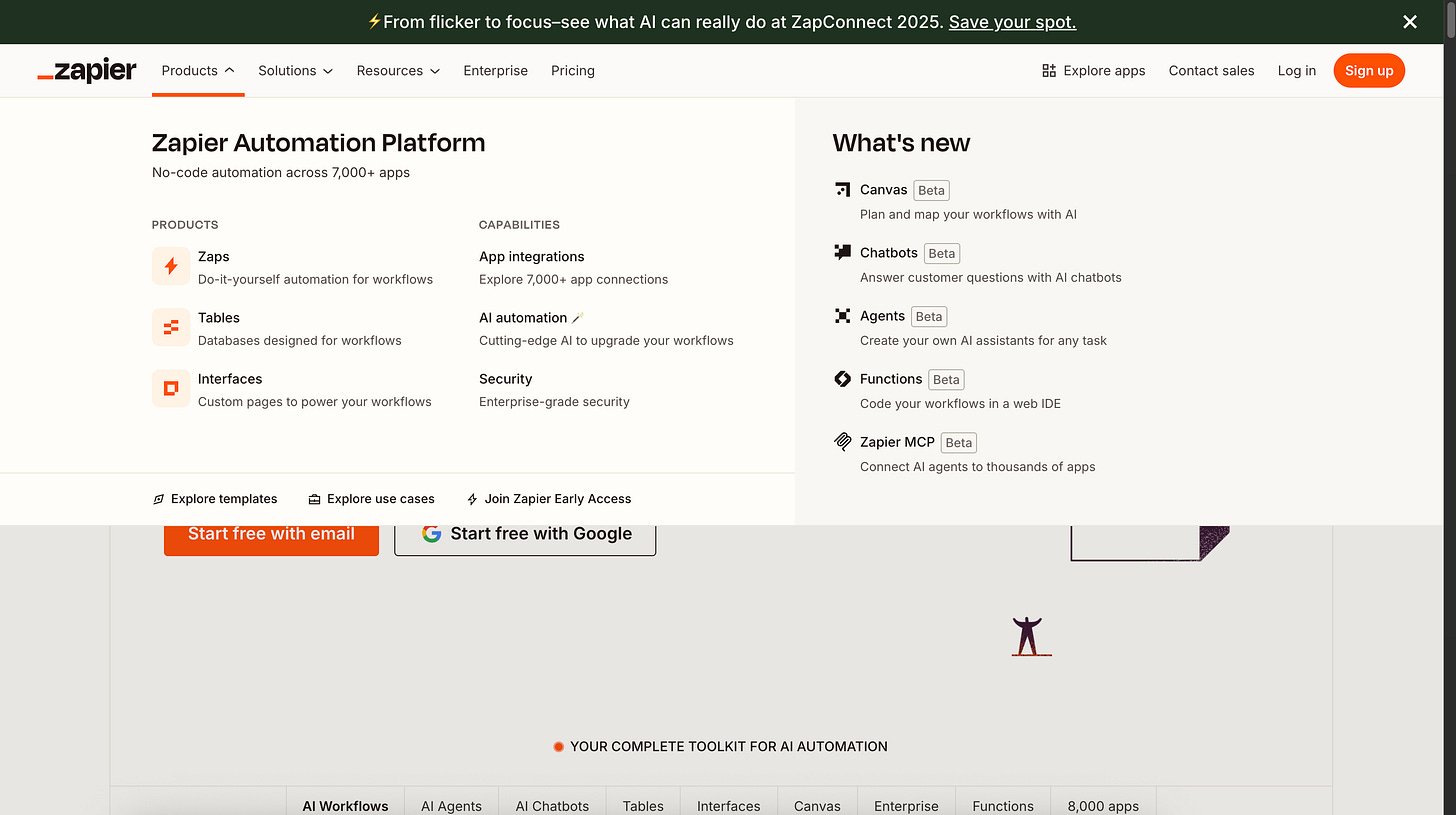Image resolution: width=1456 pixels, height=815 pixels.
Task: Click the Zapier MCP icon
Action: (842, 441)
